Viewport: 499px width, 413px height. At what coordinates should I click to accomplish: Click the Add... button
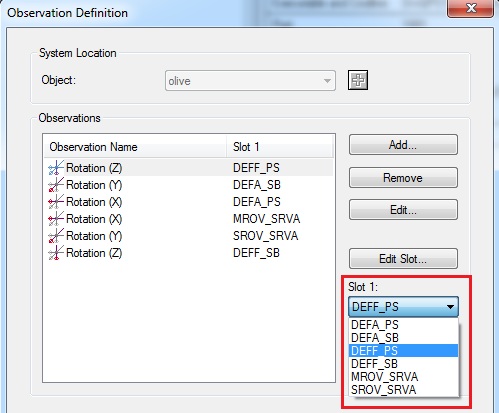(403, 145)
